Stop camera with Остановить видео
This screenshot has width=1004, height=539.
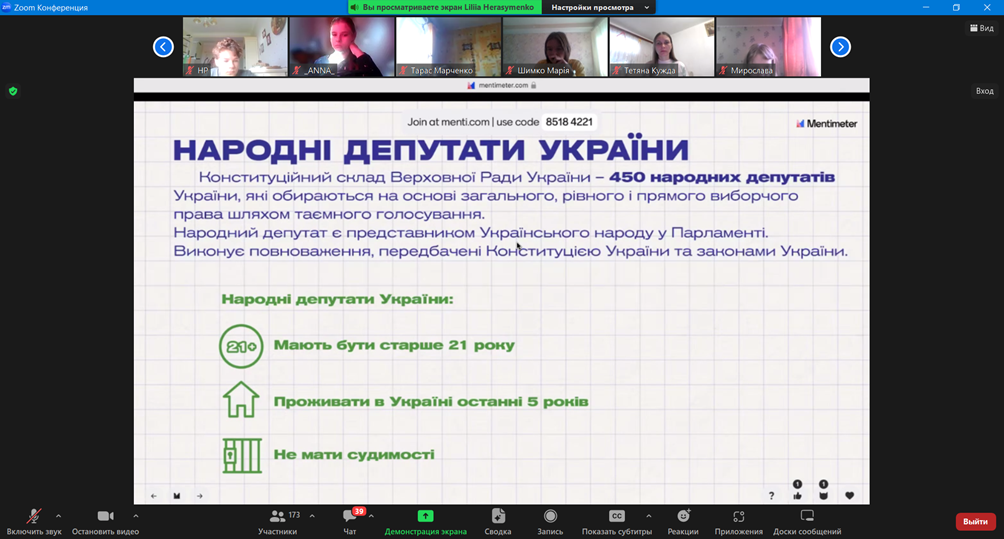[105, 520]
